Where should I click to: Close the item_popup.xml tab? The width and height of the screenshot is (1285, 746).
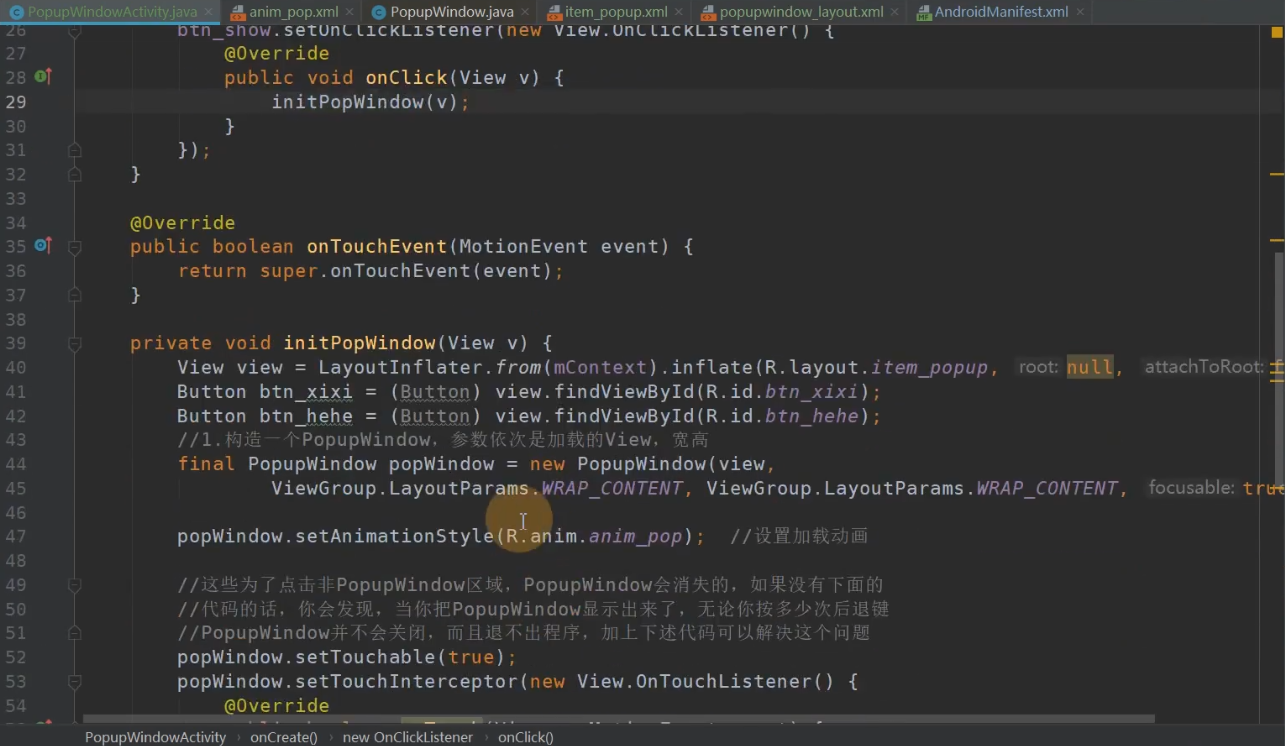click(679, 13)
